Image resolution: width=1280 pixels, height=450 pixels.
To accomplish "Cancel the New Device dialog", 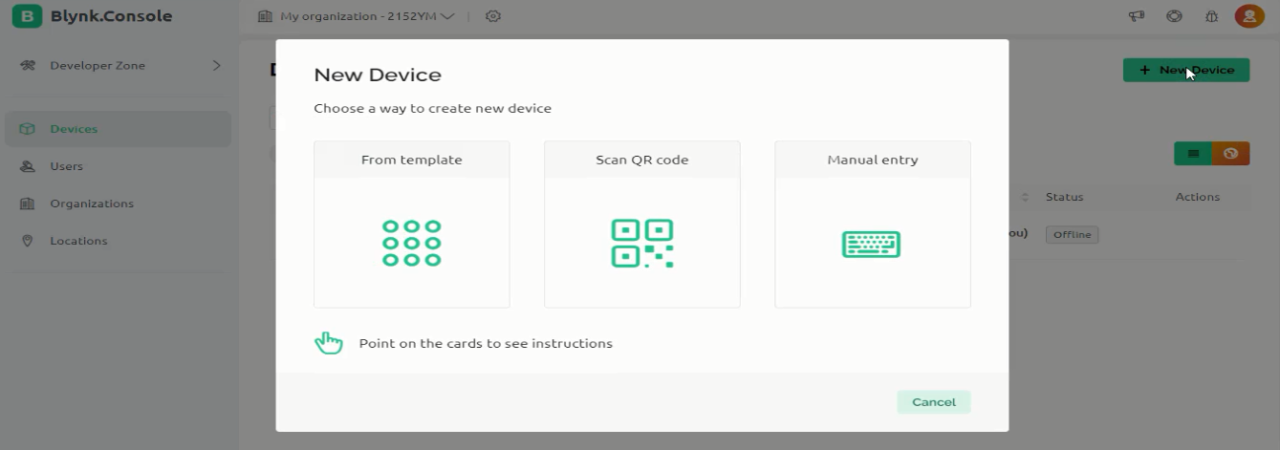I will coord(934,402).
